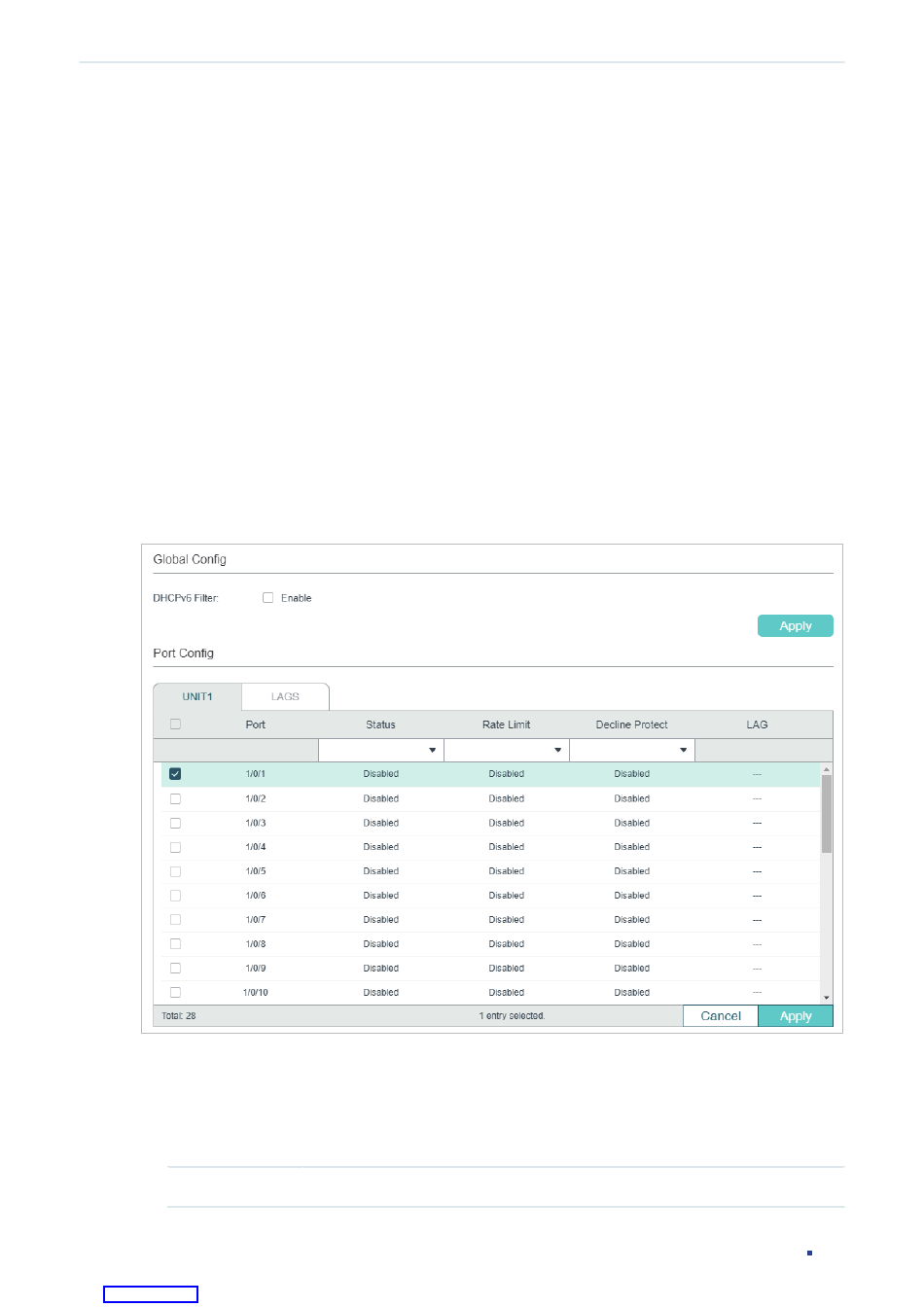Select the port 1/0/2 checkbox
Viewport: 924px width, 1307px height.
tap(175, 798)
